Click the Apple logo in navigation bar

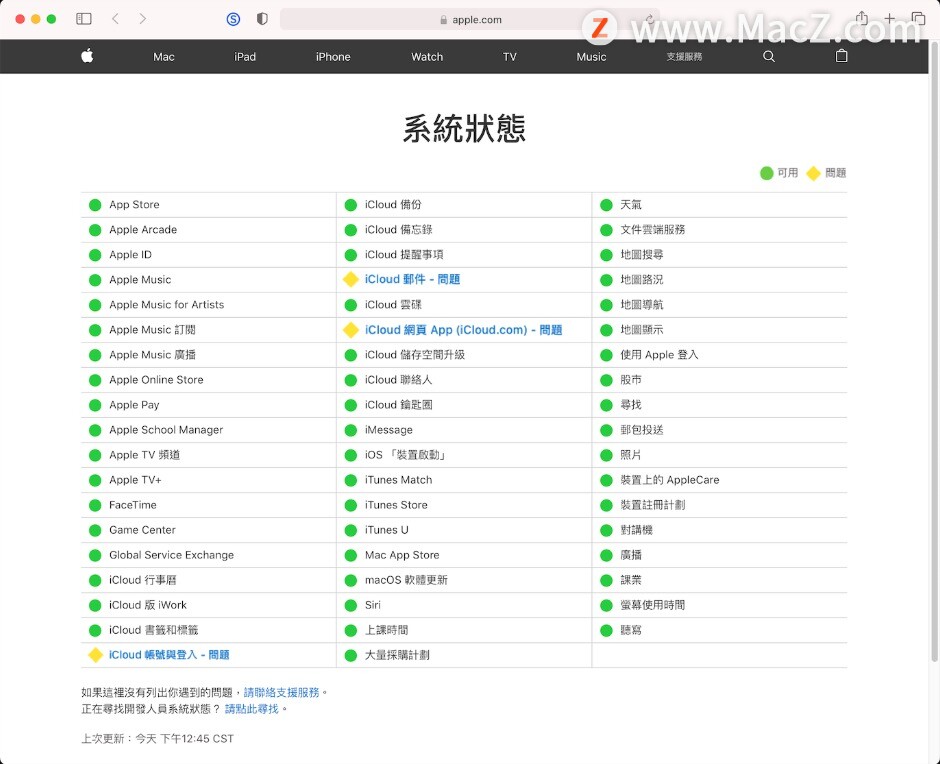(87, 57)
